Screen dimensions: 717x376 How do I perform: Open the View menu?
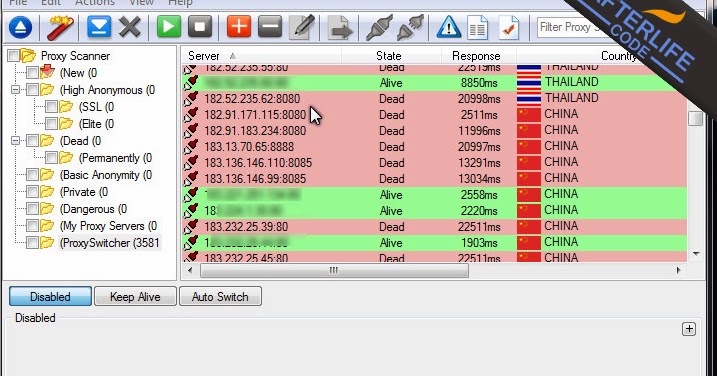(141, 3)
